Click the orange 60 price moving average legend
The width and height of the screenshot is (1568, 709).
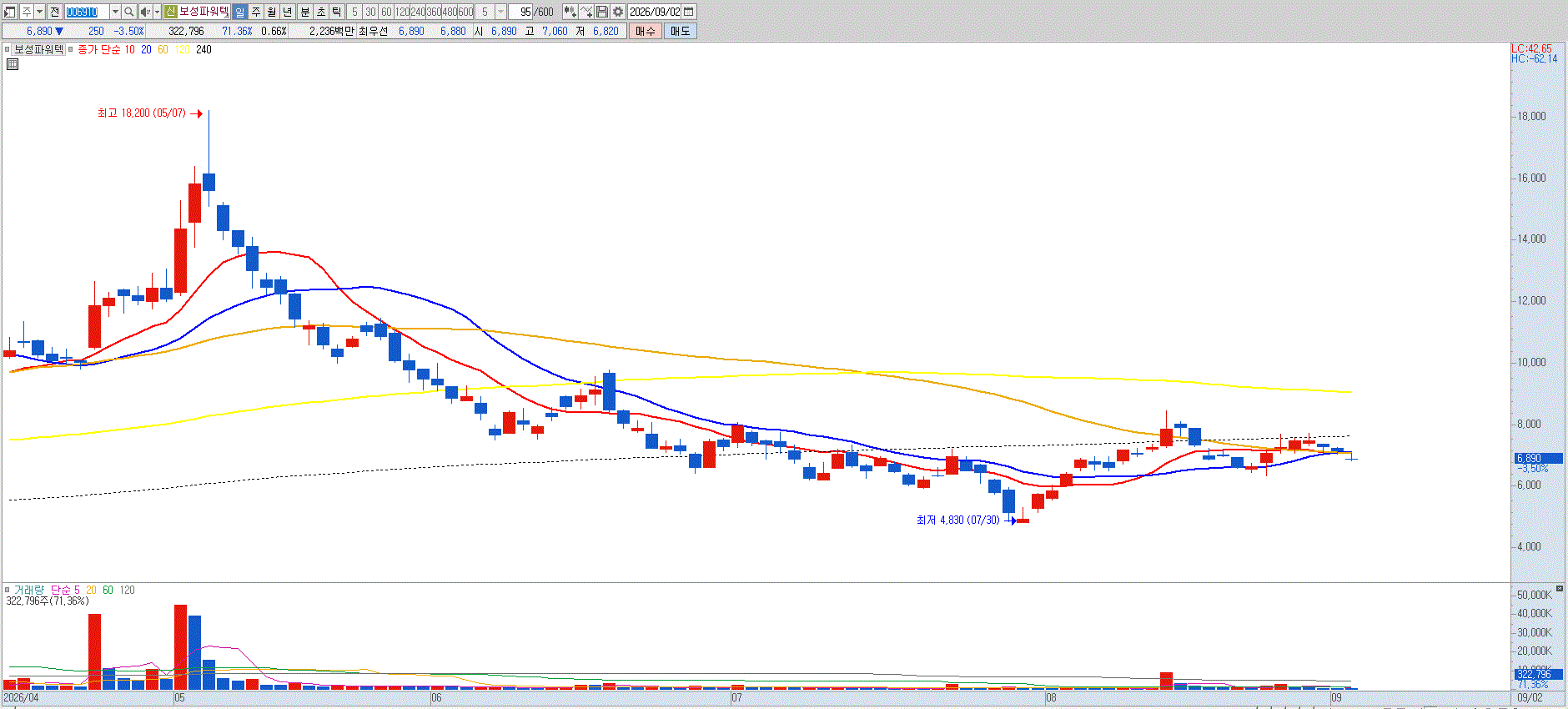tap(163, 49)
